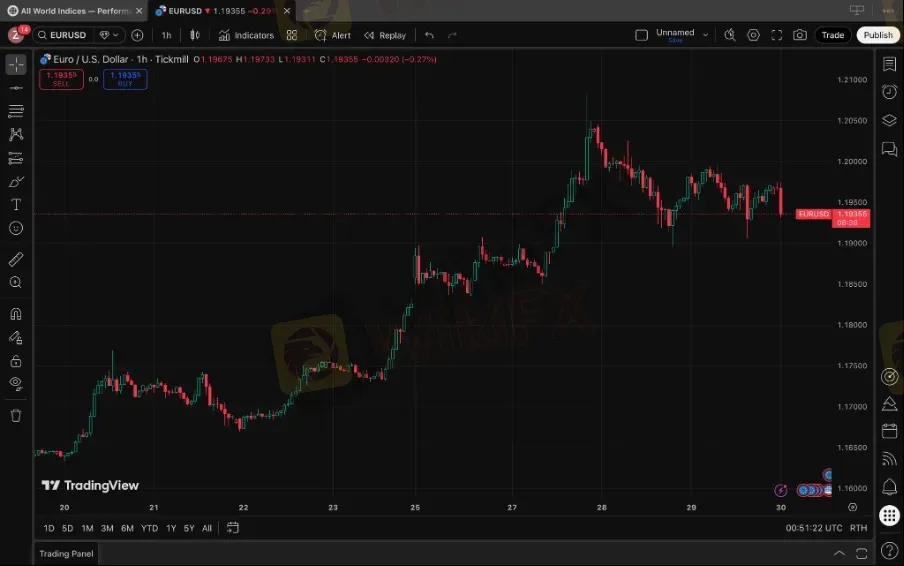Toggle Magnet mode on
The image size is (904, 566).
tap(16, 314)
